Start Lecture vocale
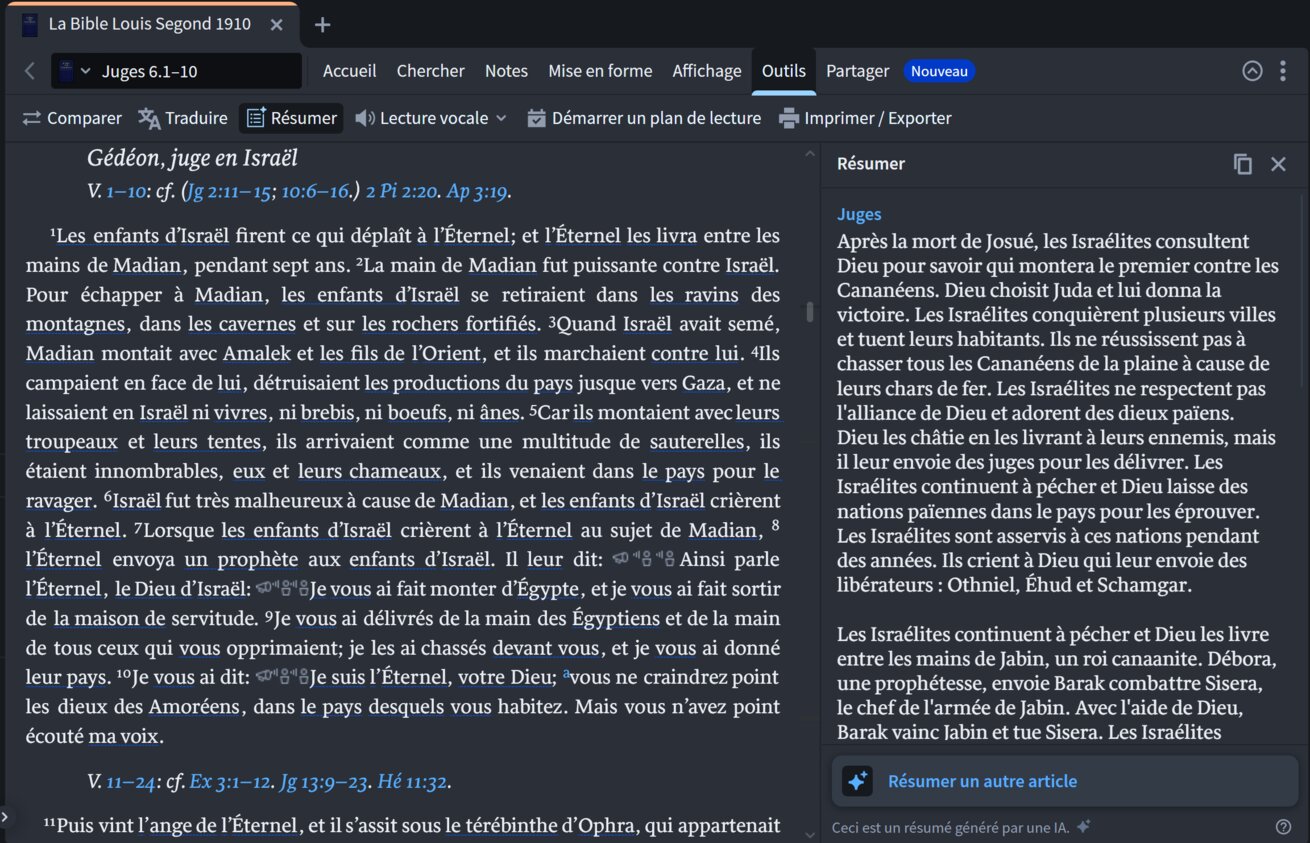Image resolution: width=1310 pixels, height=843 pixels. pyautogui.click(x=422, y=118)
